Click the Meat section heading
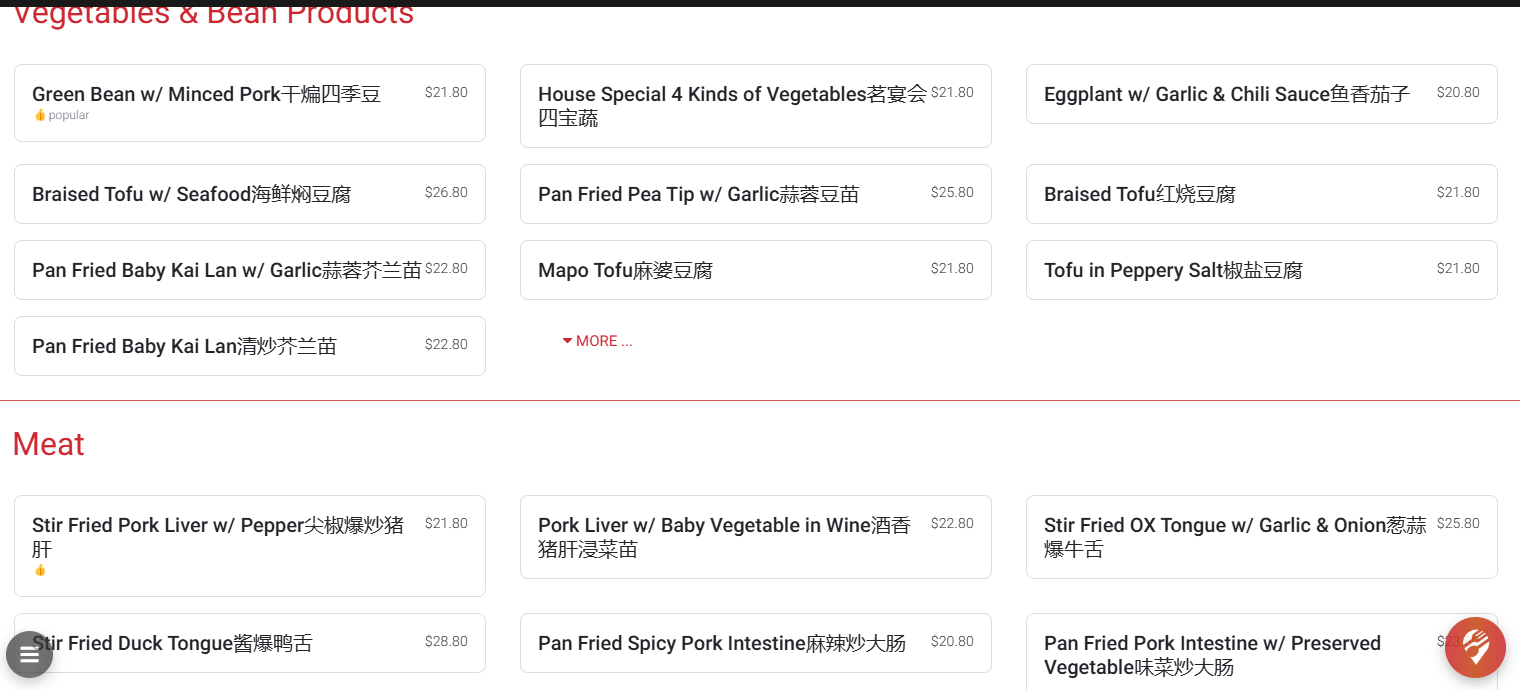 coord(48,444)
